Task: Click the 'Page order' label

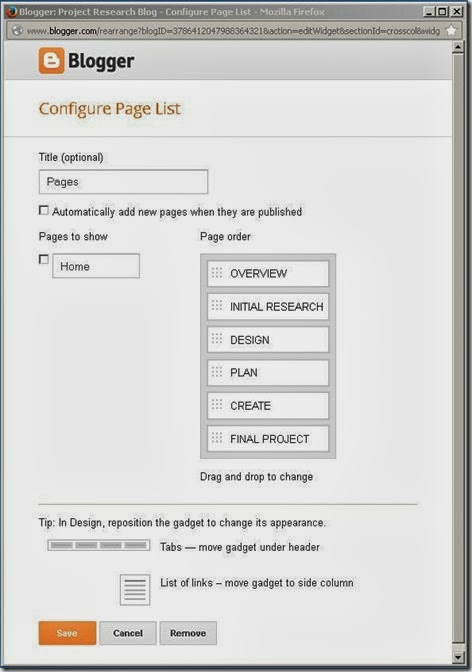Action: click(x=225, y=237)
